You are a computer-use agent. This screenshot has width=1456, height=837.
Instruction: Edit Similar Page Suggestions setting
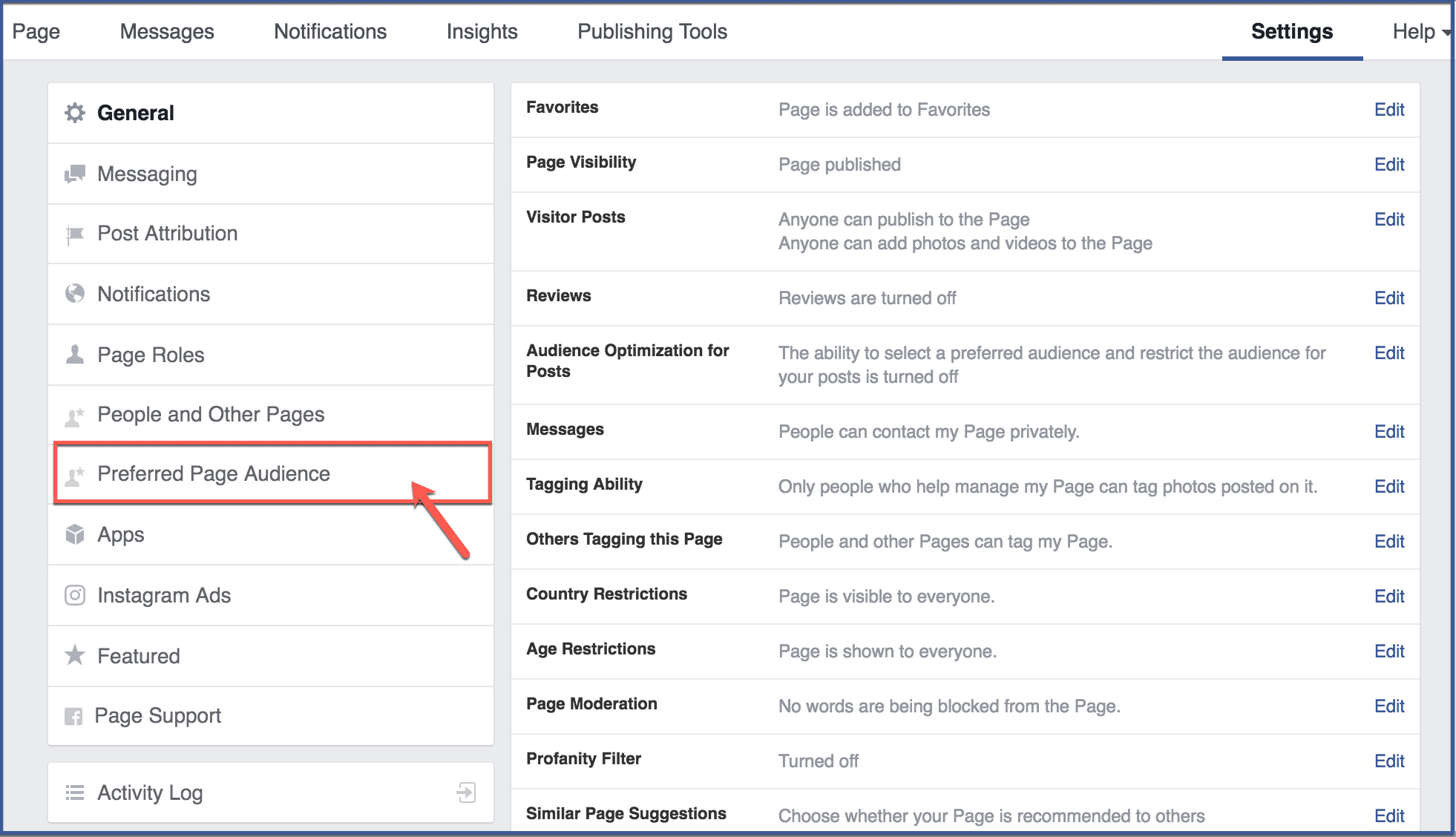tap(1389, 816)
